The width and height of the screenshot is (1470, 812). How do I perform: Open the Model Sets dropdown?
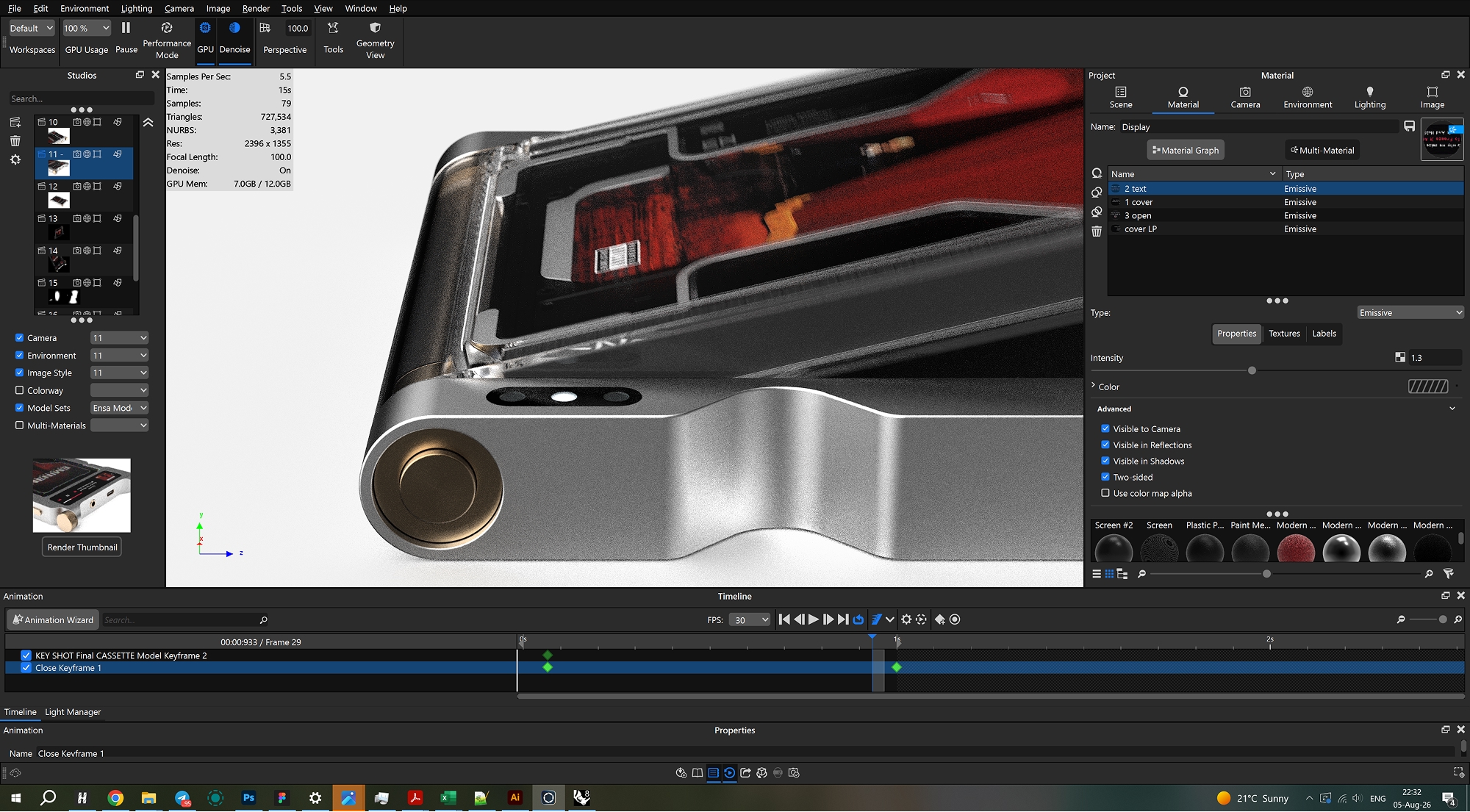click(x=119, y=408)
